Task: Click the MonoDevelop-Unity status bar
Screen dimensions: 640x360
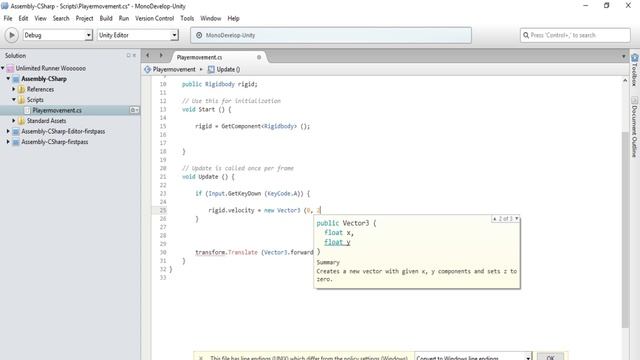Action: (331, 35)
